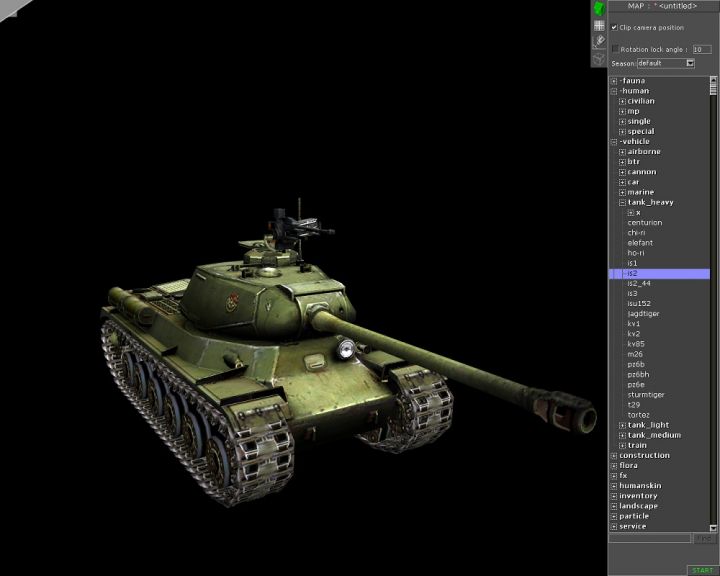720x576 pixels.
Task: Click the green entity mode icon
Action: pyautogui.click(x=599, y=9)
